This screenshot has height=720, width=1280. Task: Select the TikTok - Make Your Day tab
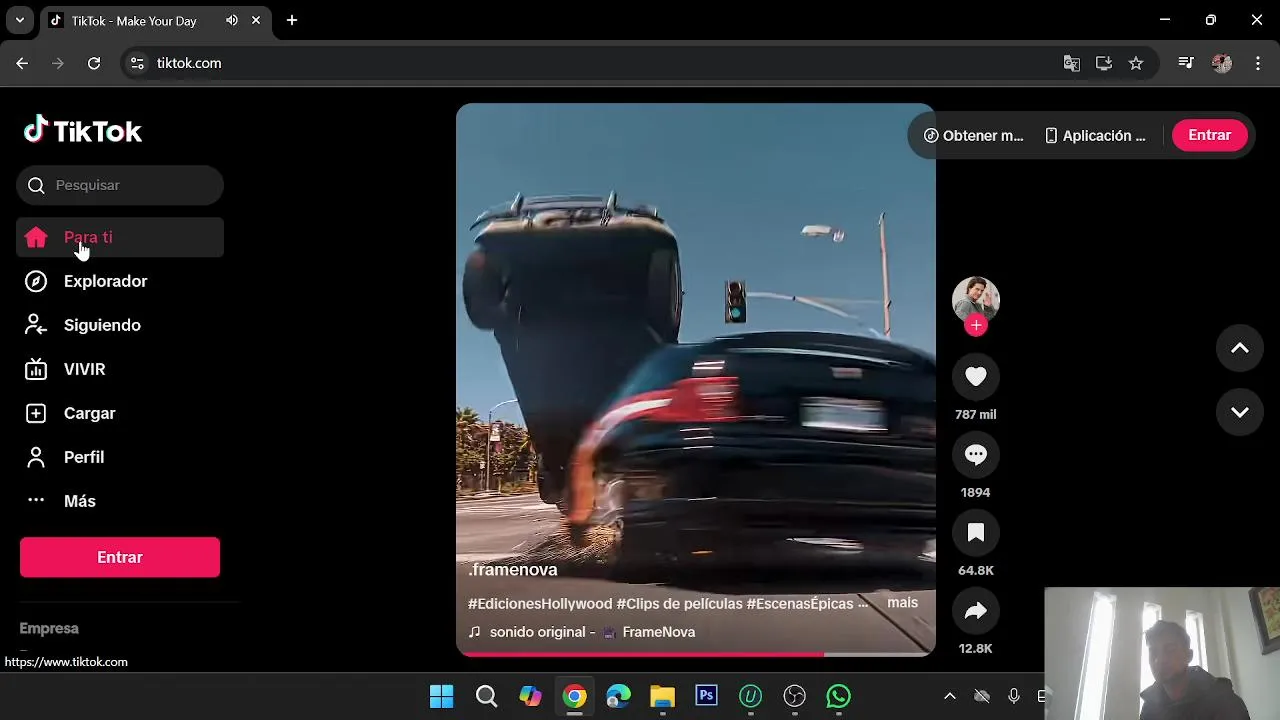pyautogui.click(x=155, y=20)
